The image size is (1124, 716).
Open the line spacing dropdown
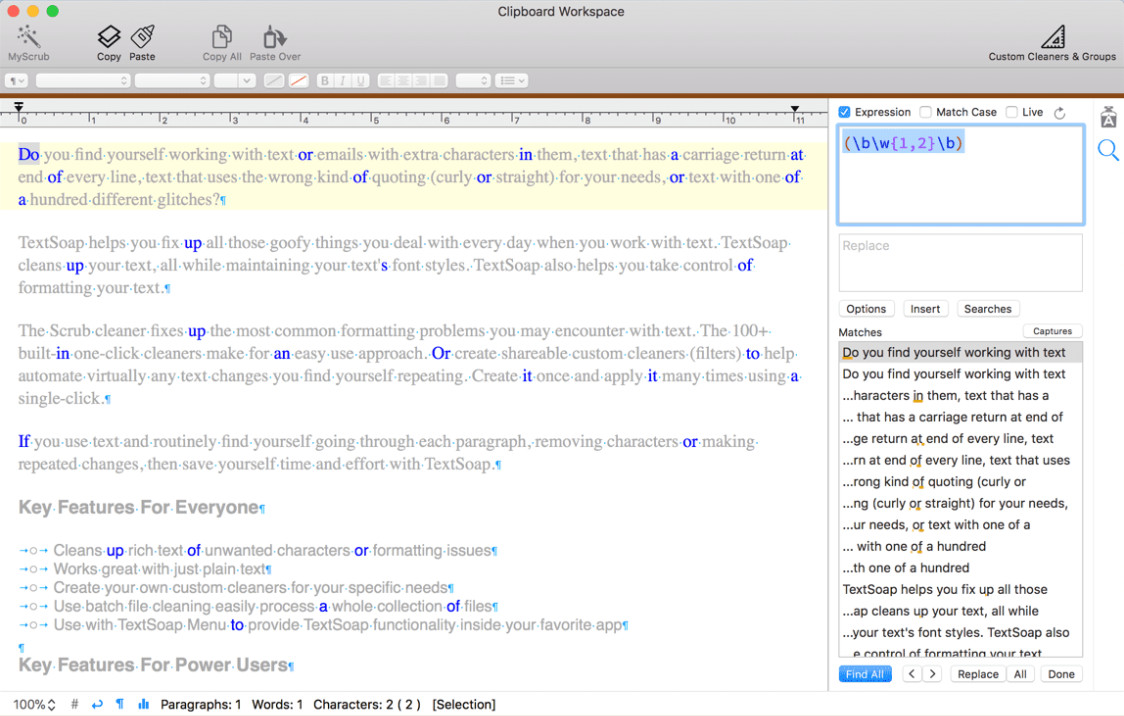473,80
